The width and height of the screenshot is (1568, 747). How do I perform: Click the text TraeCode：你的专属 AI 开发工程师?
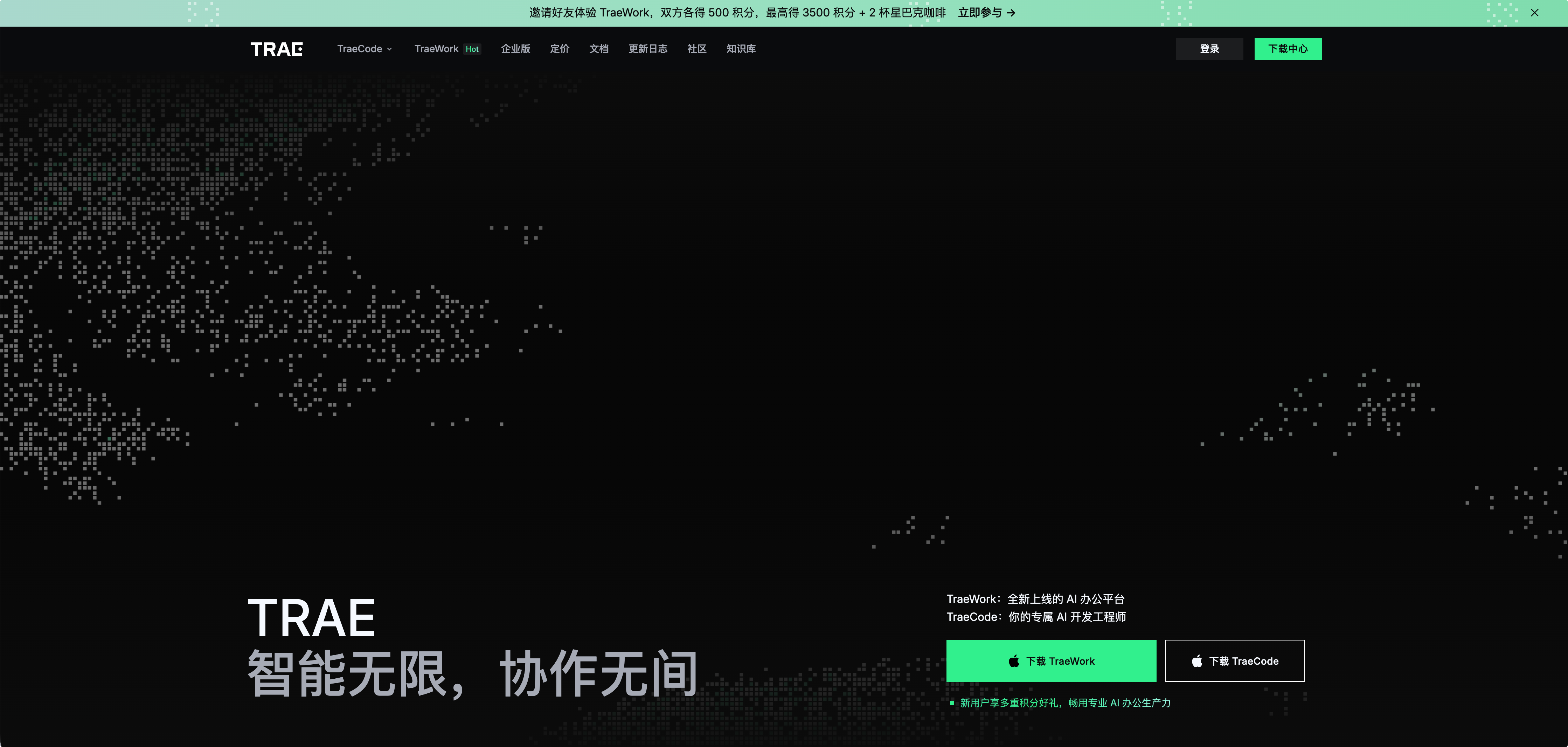click(1036, 617)
